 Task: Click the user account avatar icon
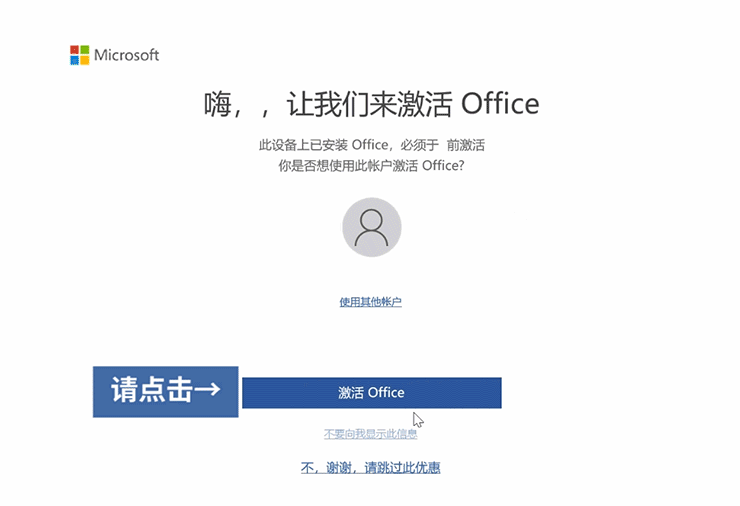372,228
